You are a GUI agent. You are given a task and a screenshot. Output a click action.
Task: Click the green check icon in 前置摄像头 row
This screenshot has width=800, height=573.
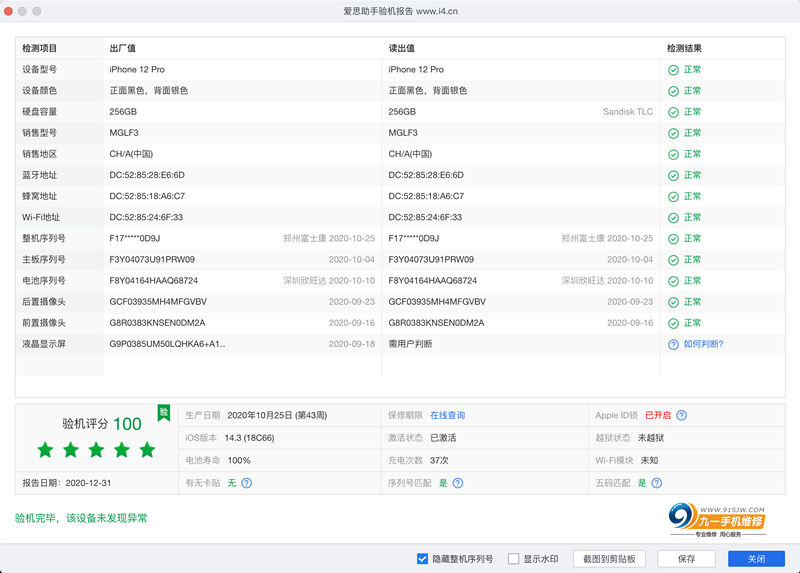tap(673, 323)
